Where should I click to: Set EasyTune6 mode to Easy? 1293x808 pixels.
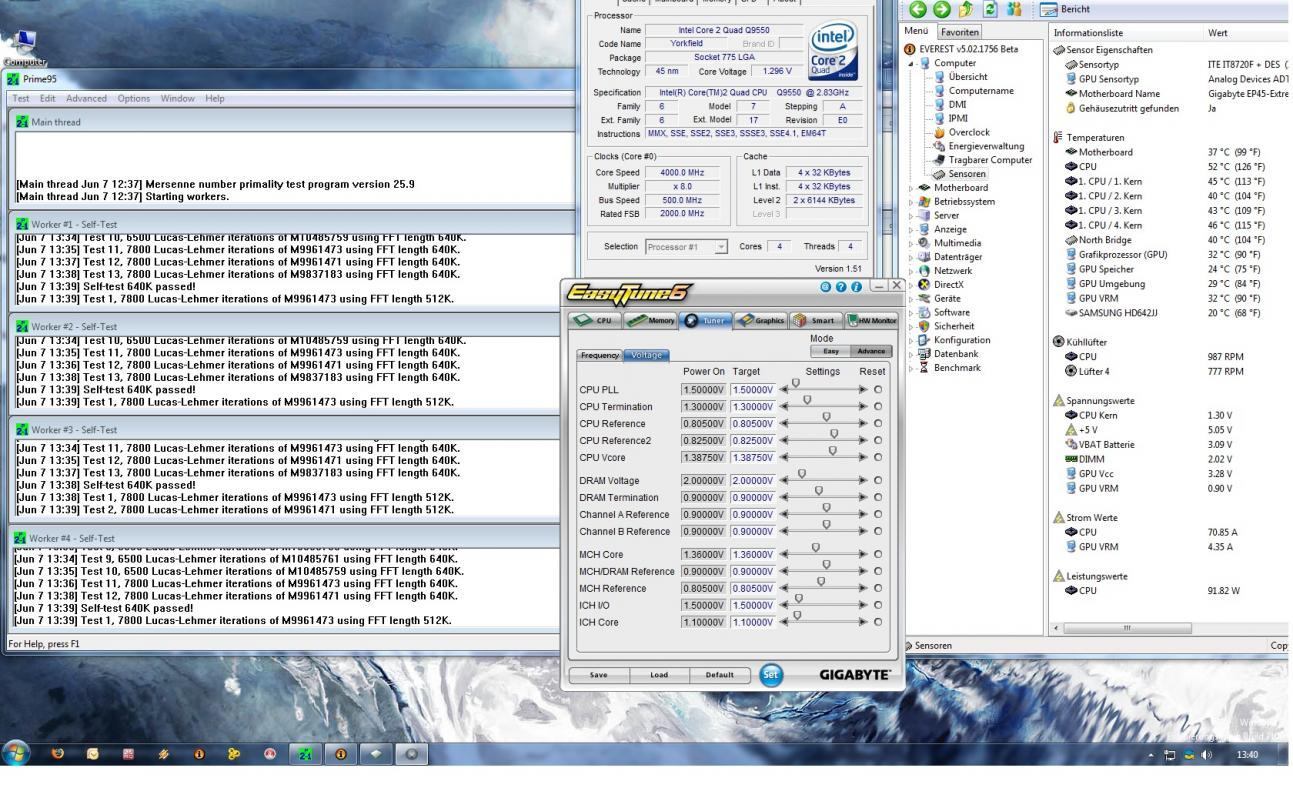click(x=831, y=351)
